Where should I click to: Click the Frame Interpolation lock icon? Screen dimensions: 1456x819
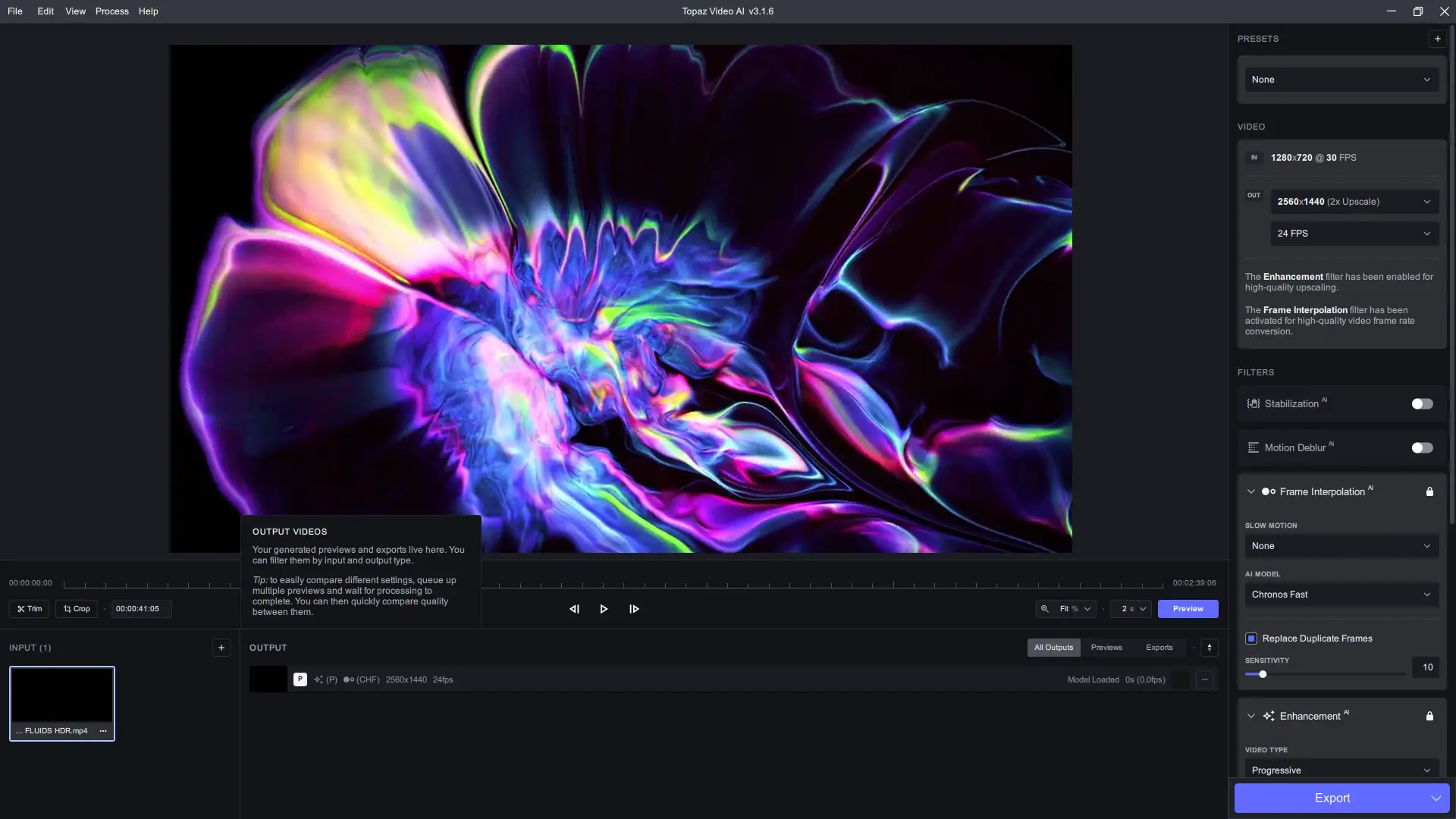[x=1429, y=491]
